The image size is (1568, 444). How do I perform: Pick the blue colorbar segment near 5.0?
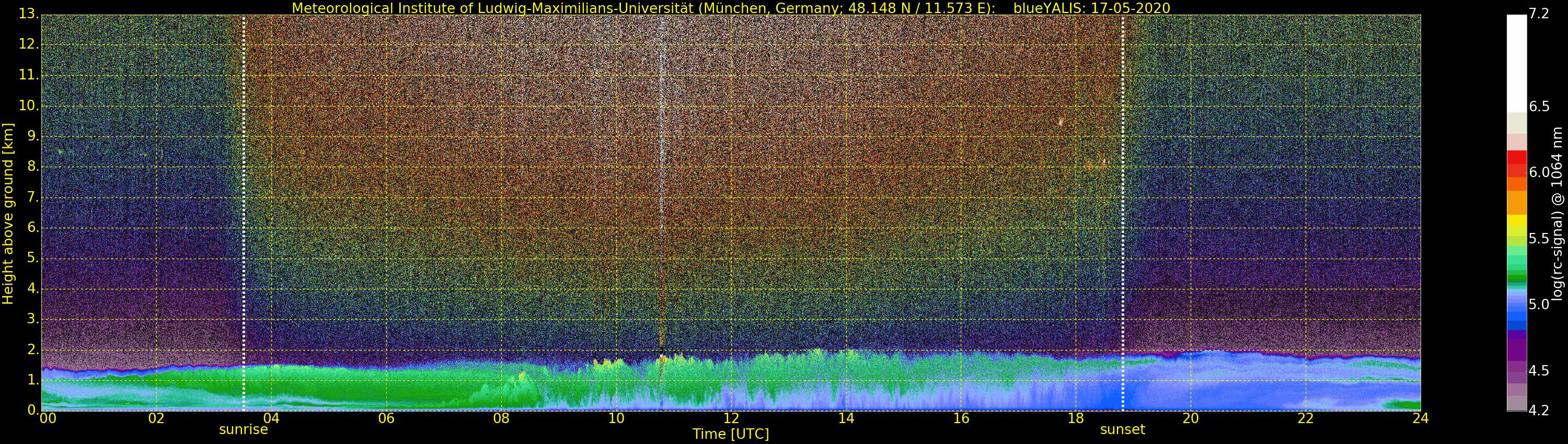point(1517,310)
